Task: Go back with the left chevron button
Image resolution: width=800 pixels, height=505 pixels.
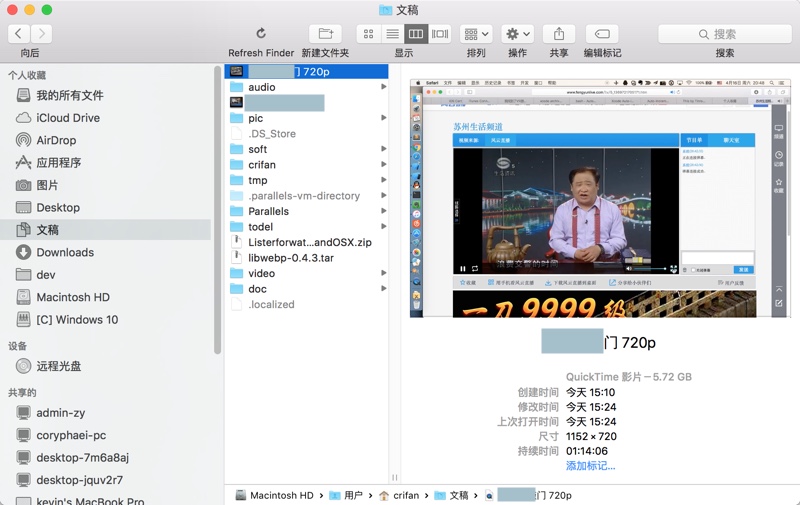Action: click(x=18, y=34)
